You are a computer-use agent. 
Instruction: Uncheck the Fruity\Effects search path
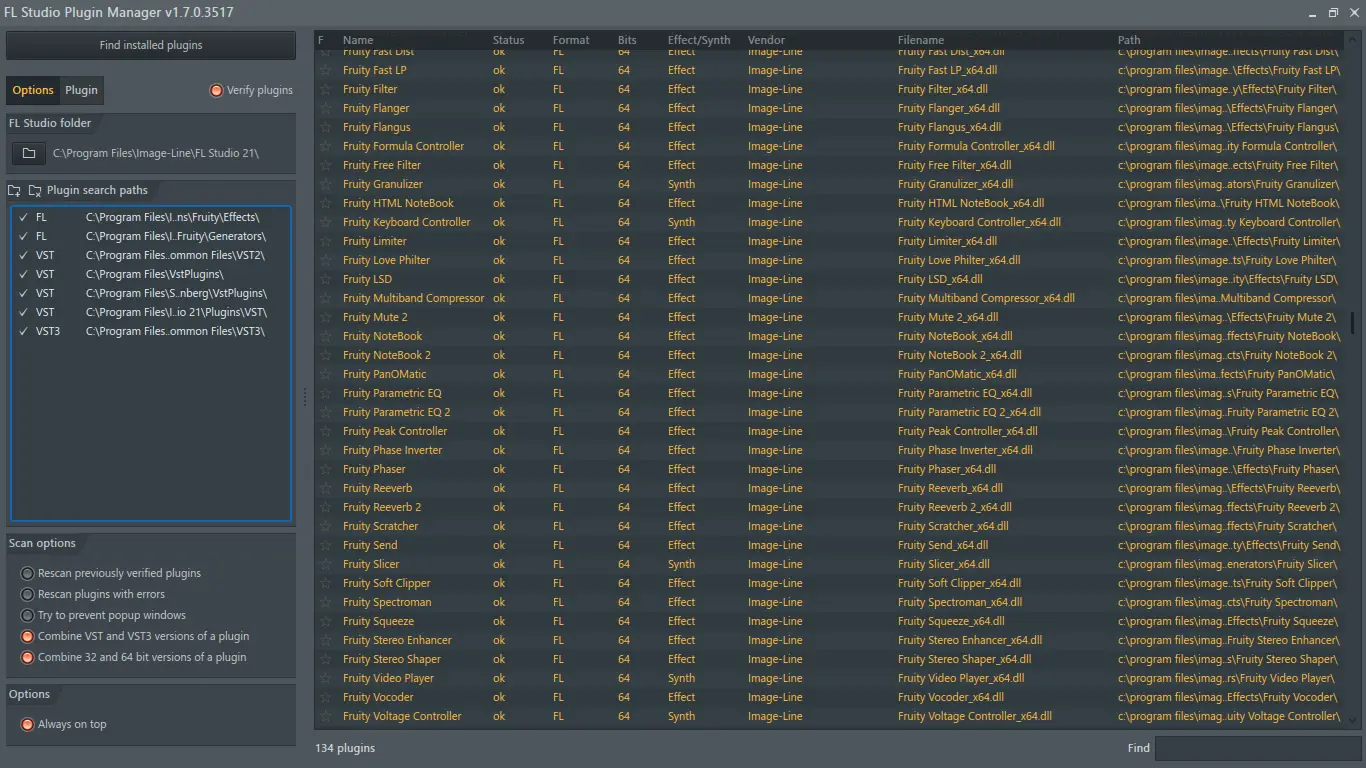[x=23, y=217]
